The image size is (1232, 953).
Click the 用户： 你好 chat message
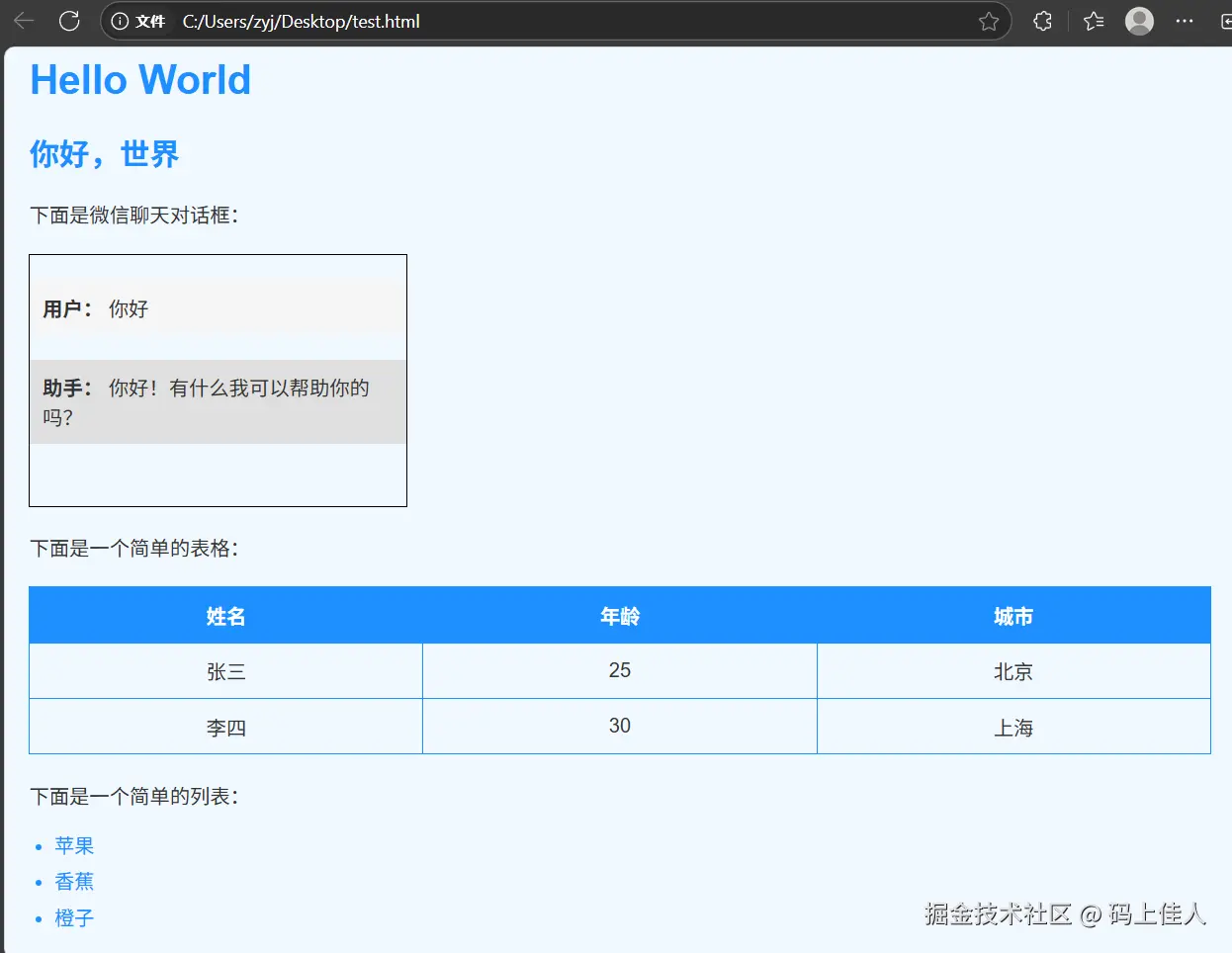(218, 309)
